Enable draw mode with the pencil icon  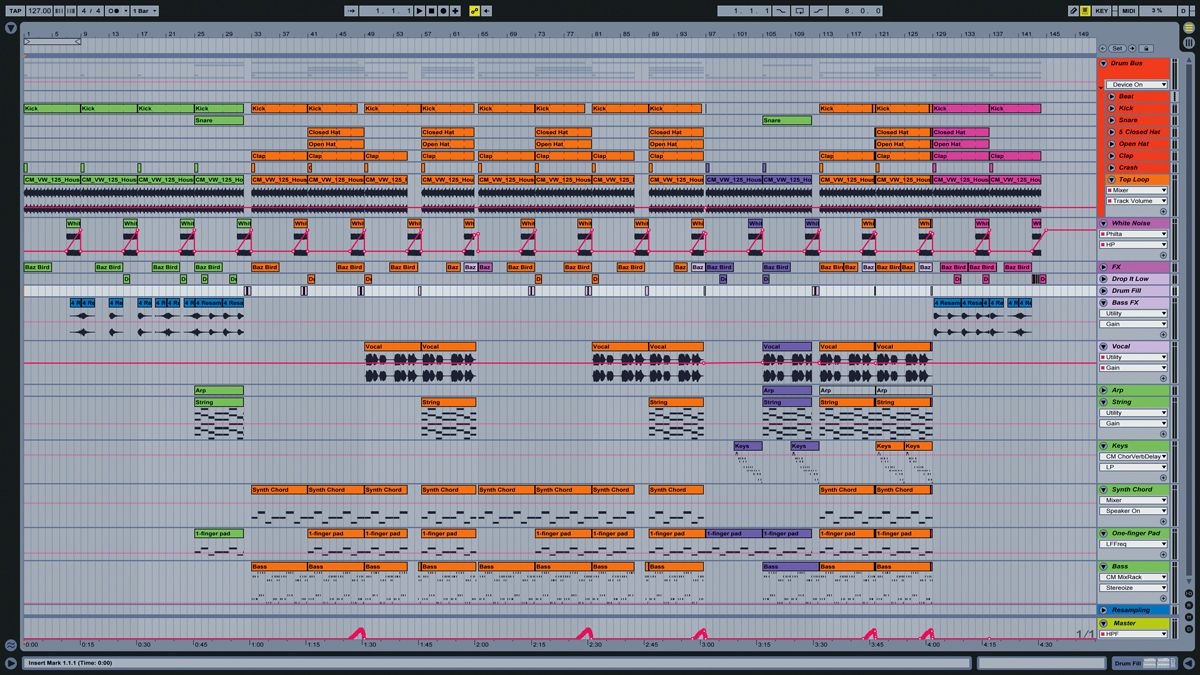click(1073, 9)
